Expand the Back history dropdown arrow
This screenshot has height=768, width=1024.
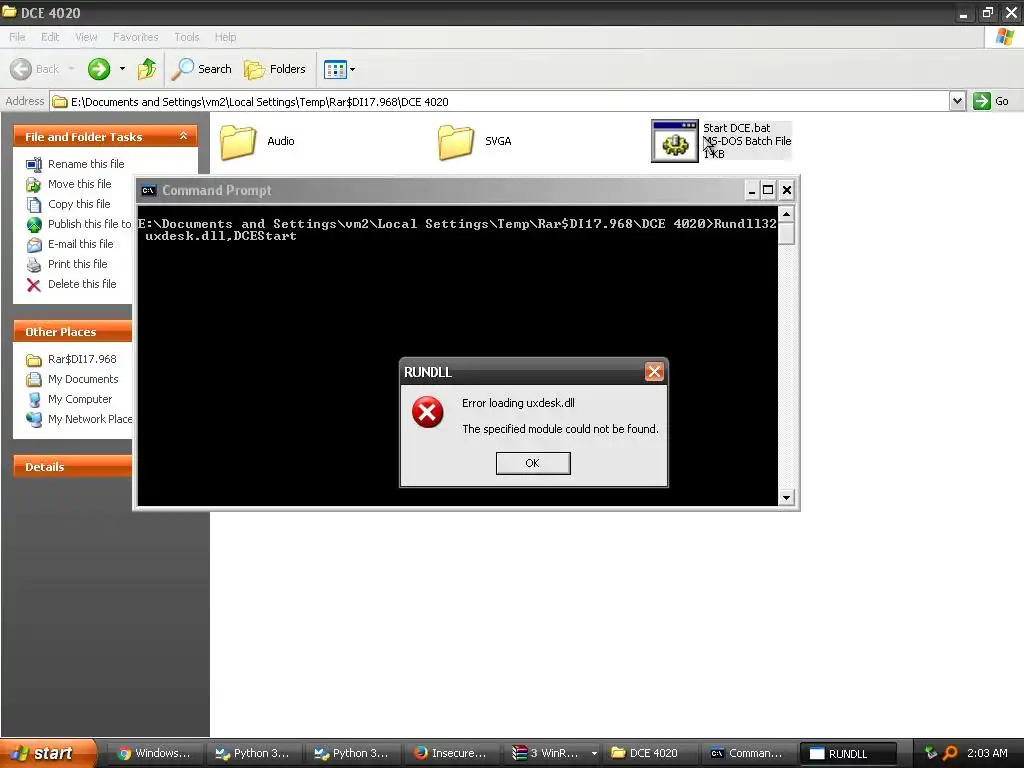pyautogui.click(x=71, y=69)
